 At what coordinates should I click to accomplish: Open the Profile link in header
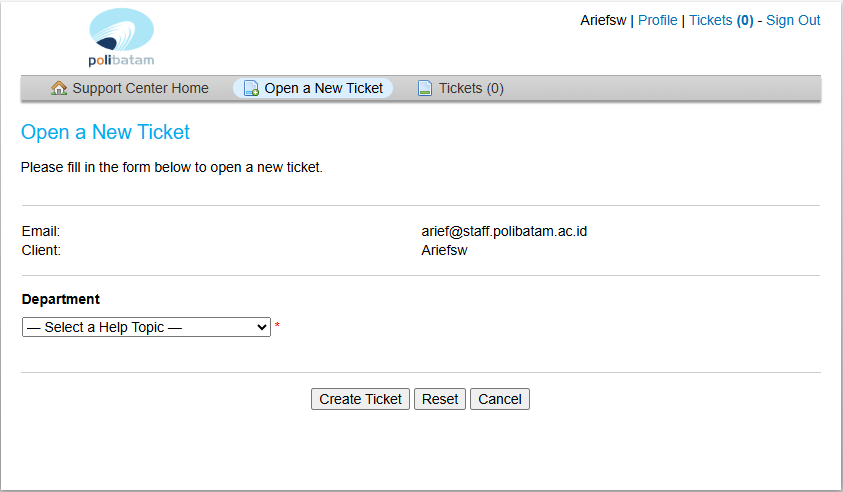[657, 20]
